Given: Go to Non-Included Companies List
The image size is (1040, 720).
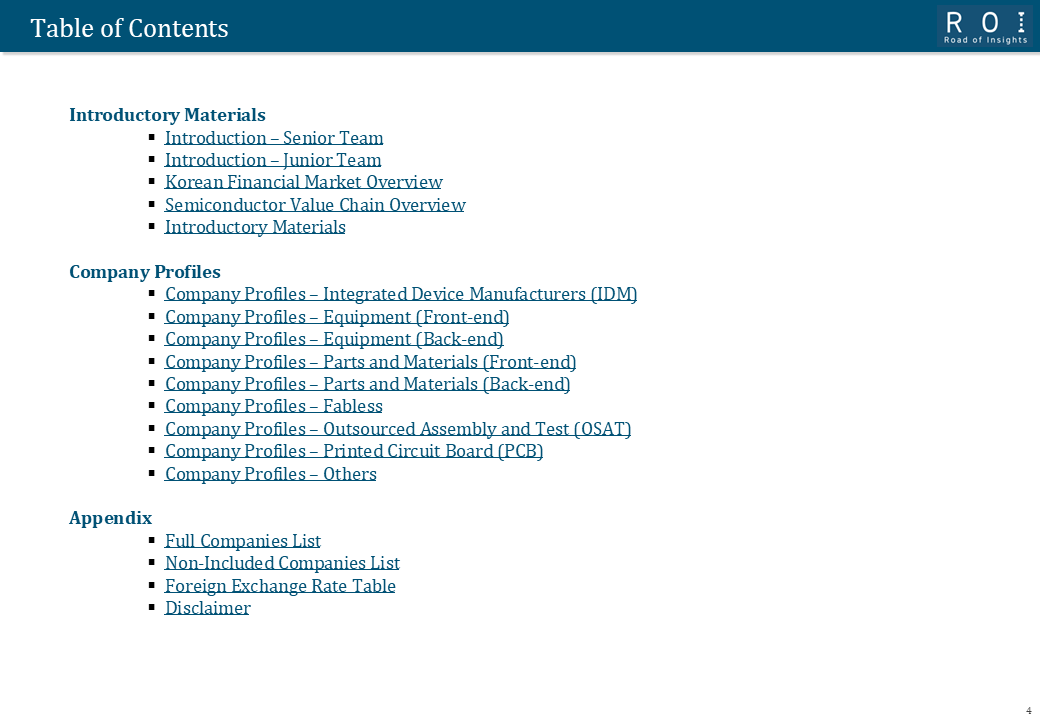Looking at the screenshot, I should (x=283, y=564).
